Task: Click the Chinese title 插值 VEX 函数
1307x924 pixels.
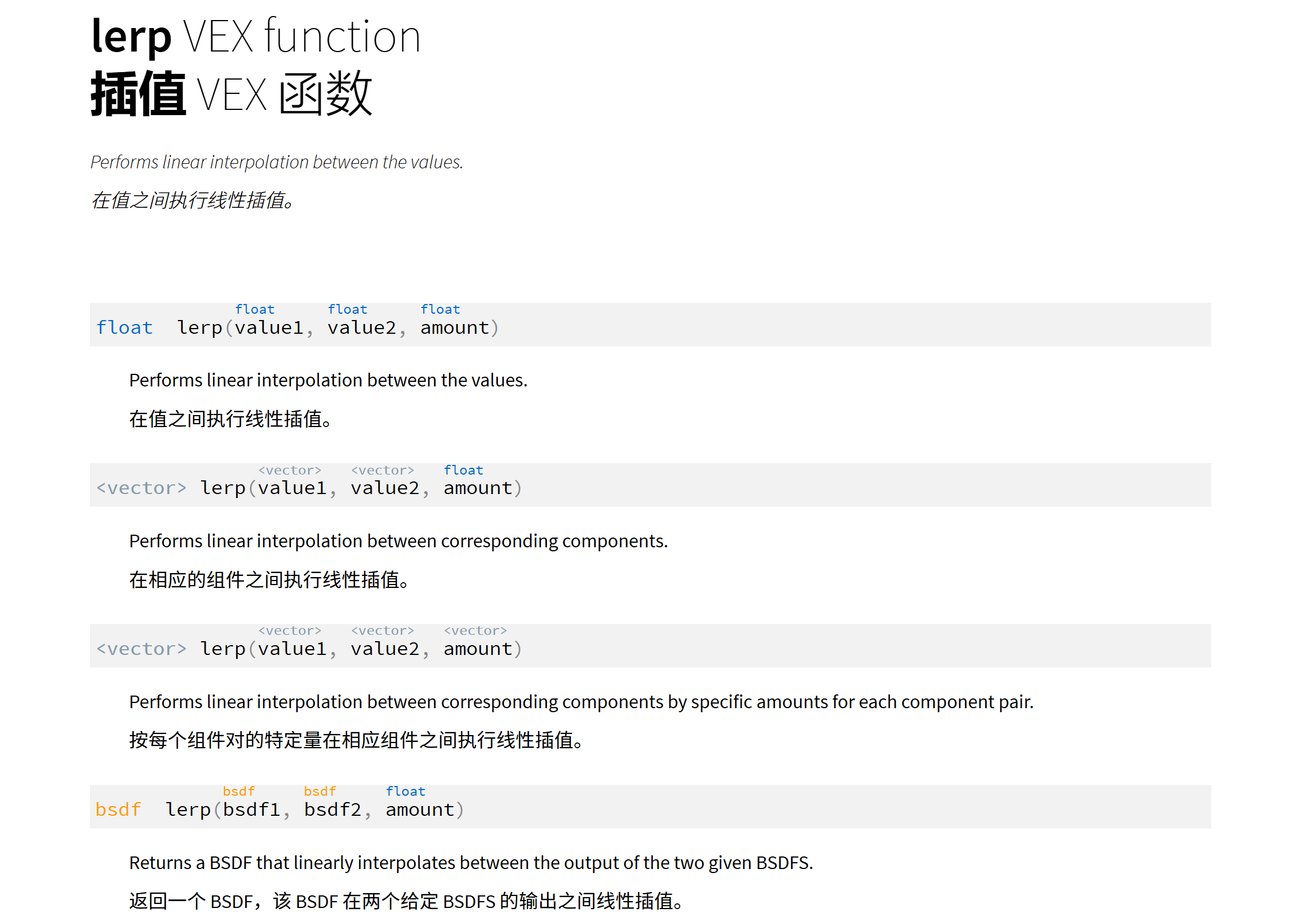Action: (x=231, y=94)
